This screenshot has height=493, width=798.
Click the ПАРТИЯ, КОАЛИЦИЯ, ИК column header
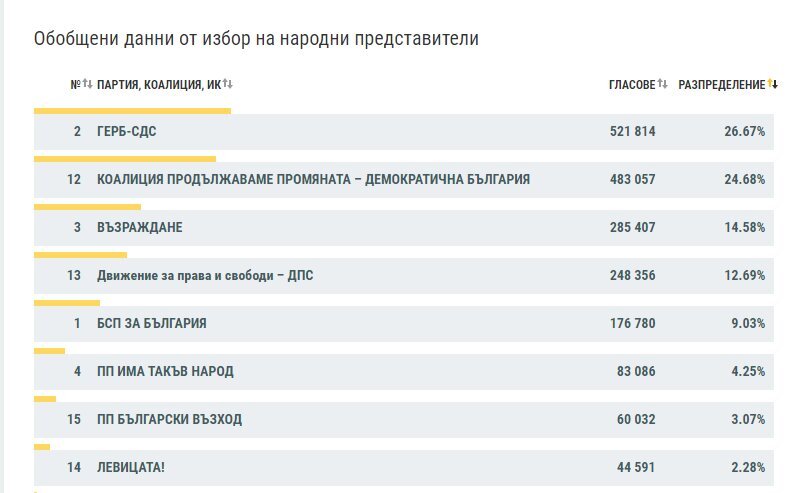pos(159,84)
